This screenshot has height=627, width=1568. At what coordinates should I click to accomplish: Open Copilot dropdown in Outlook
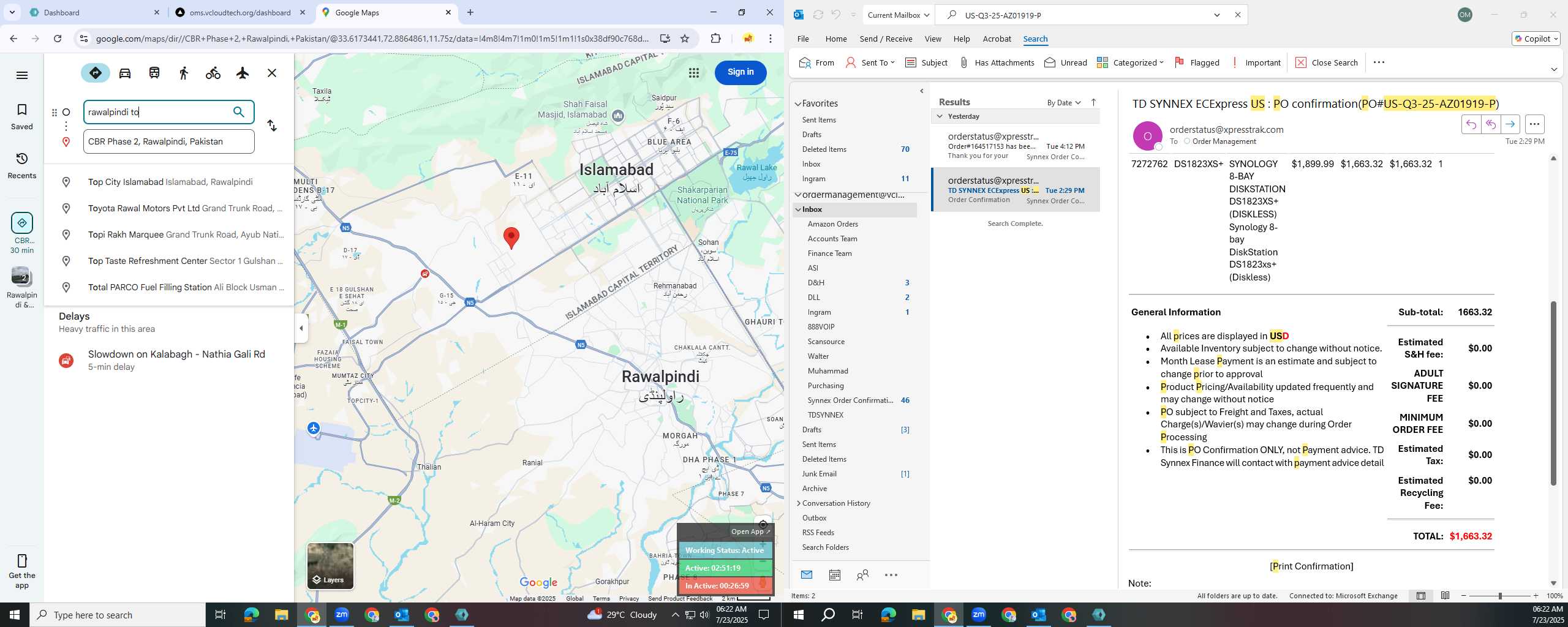tap(1536, 39)
